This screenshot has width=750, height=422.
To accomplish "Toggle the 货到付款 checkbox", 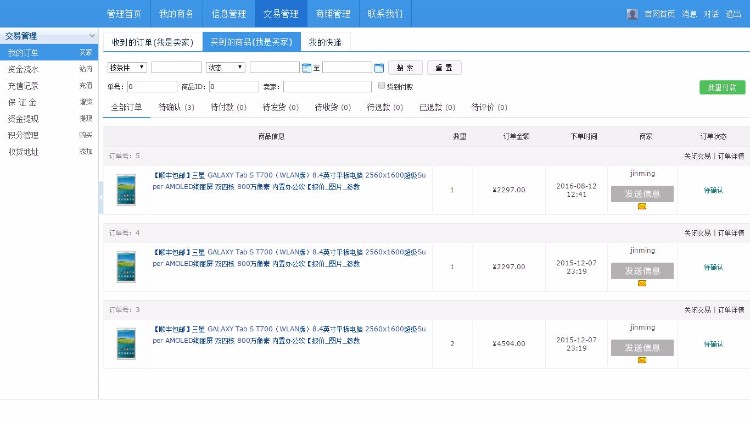I will tap(381, 86).
